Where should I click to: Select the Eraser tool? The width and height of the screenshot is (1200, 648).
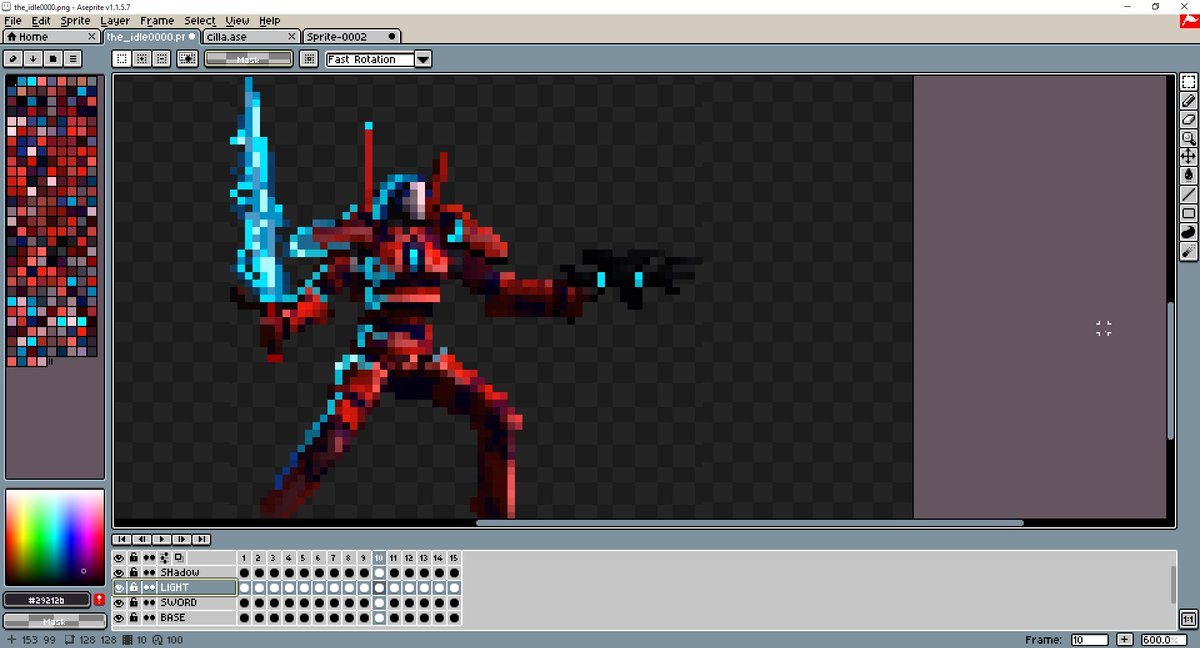coord(1188,119)
